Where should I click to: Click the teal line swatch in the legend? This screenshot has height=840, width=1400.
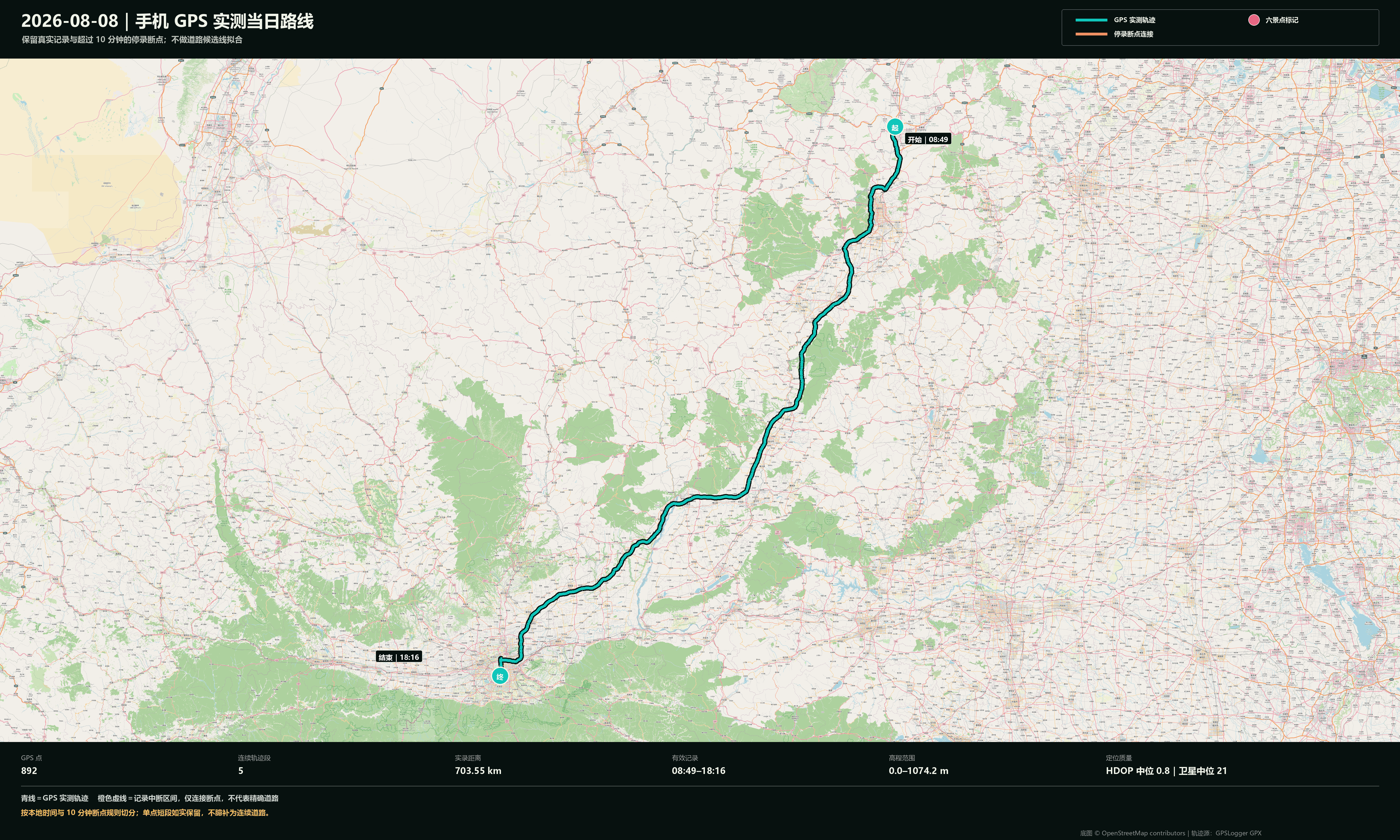coord(1091,20)
